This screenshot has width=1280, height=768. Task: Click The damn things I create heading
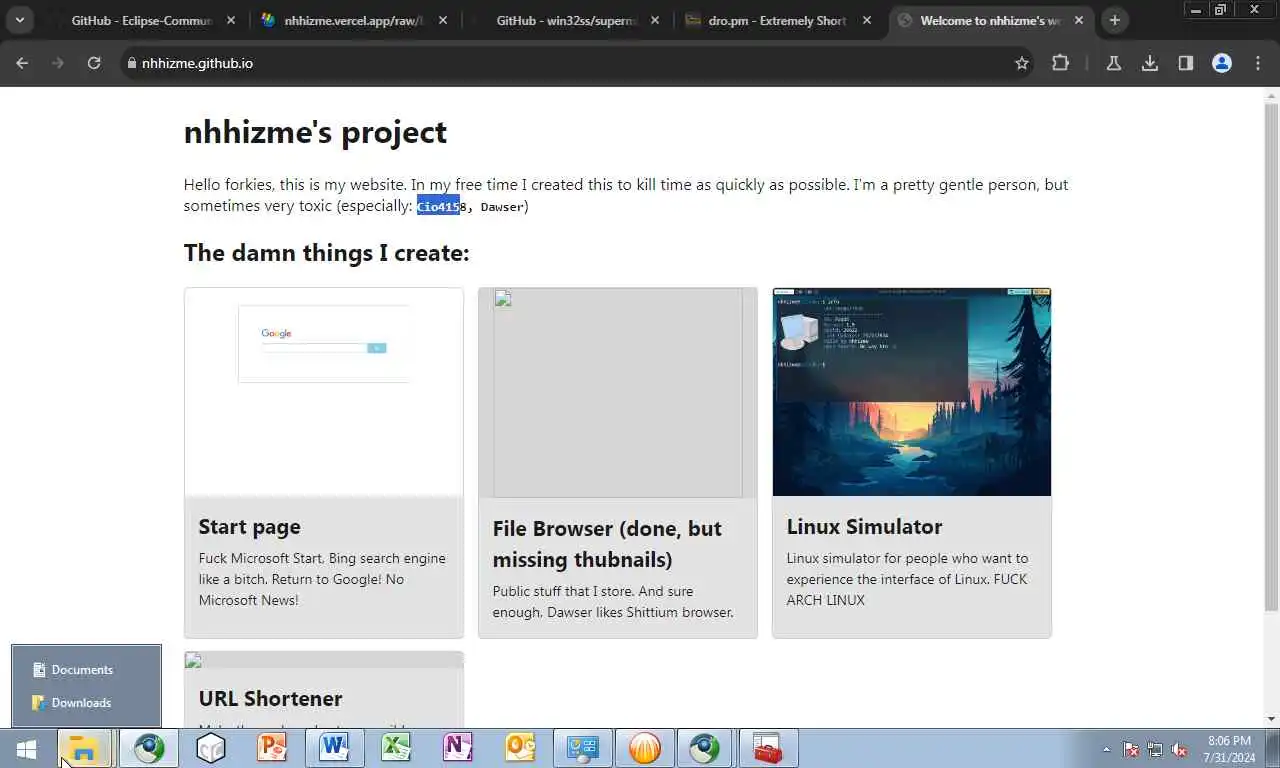coord(326,252)
